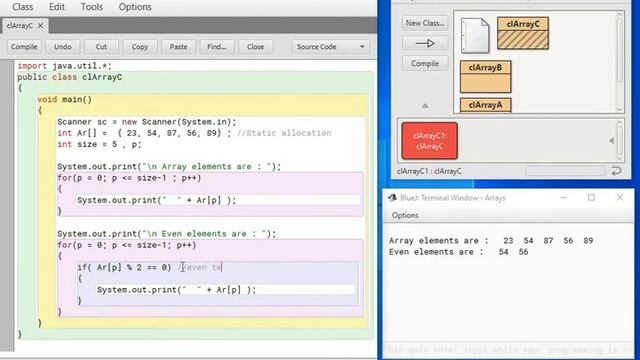
Task: Click the BlueJ icon in Terminal title bar
Action: coord(393,198)
